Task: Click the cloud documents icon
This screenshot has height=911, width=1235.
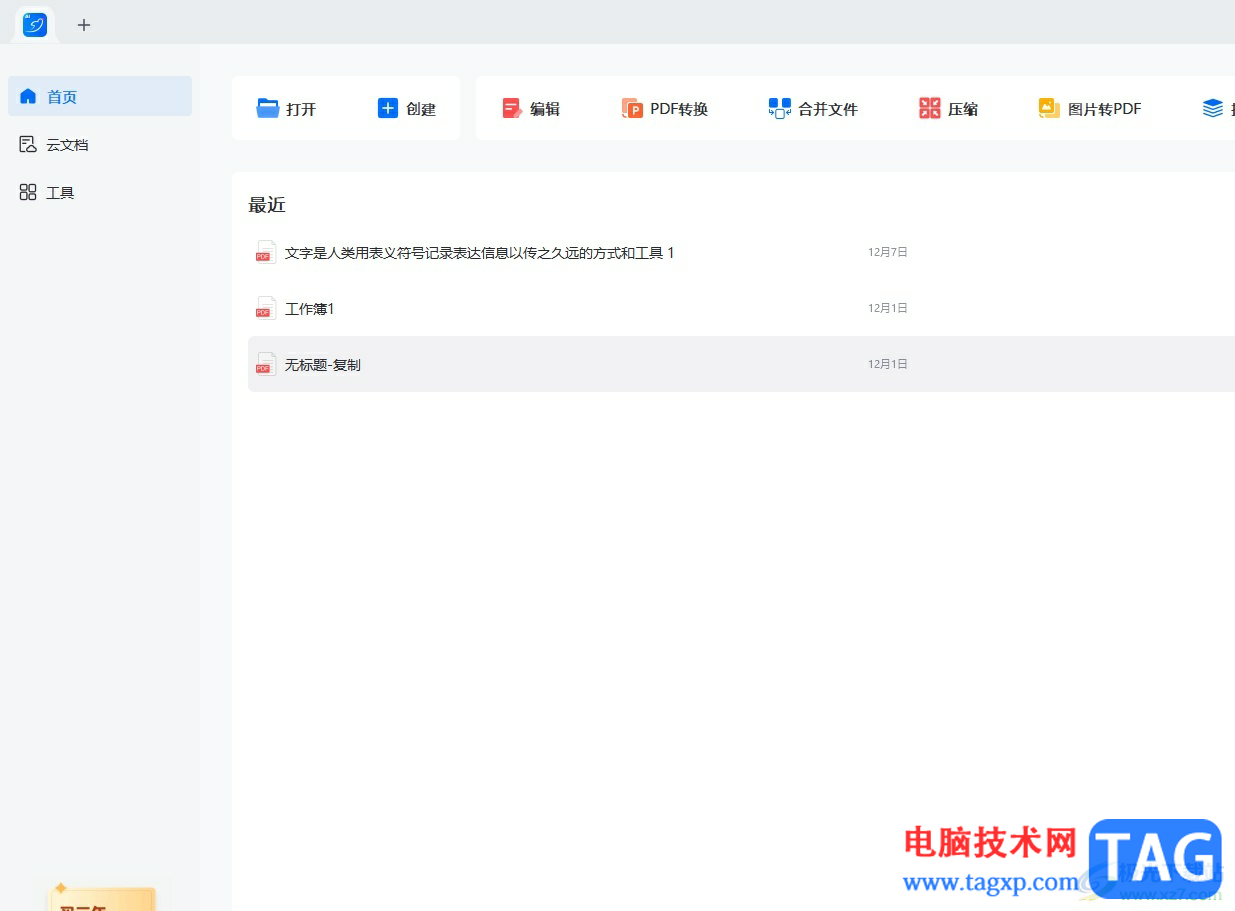Action: [x=28, y=144]
